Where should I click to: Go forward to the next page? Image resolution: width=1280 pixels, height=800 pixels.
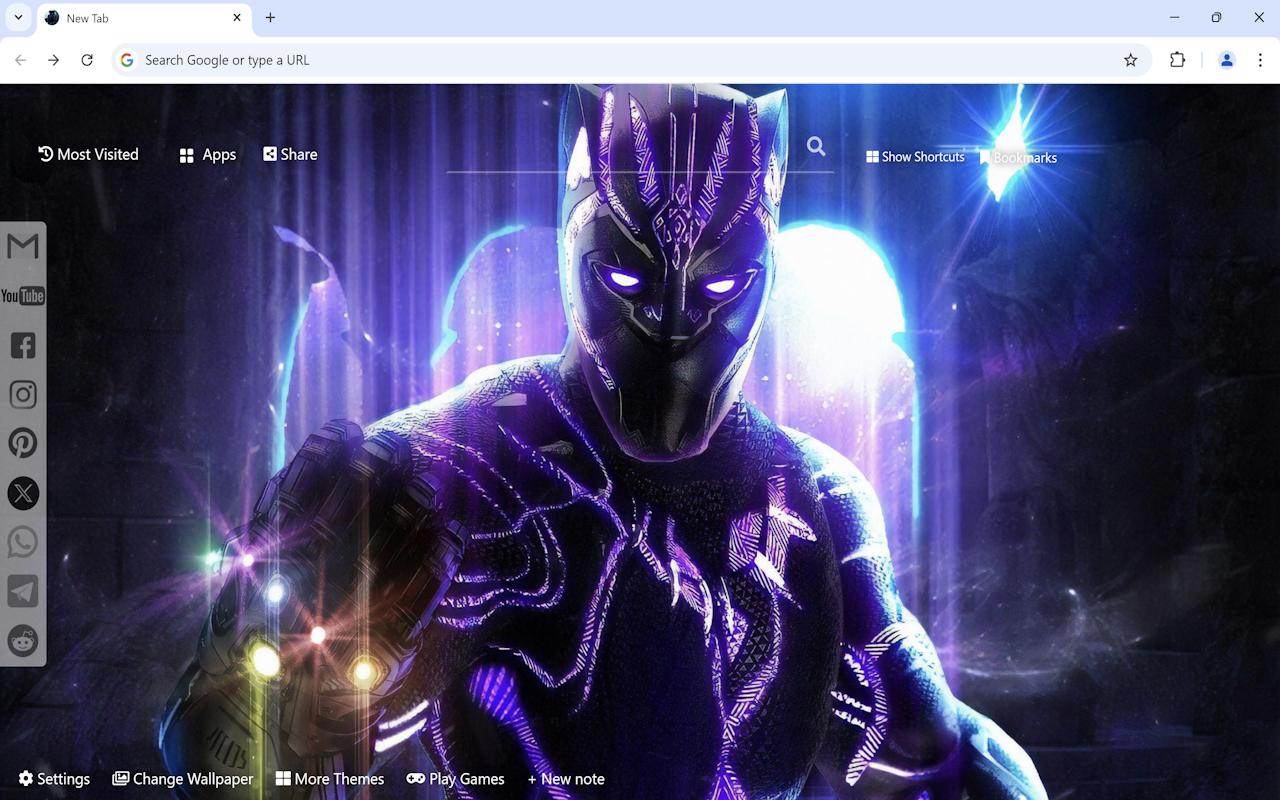point(54,60)
